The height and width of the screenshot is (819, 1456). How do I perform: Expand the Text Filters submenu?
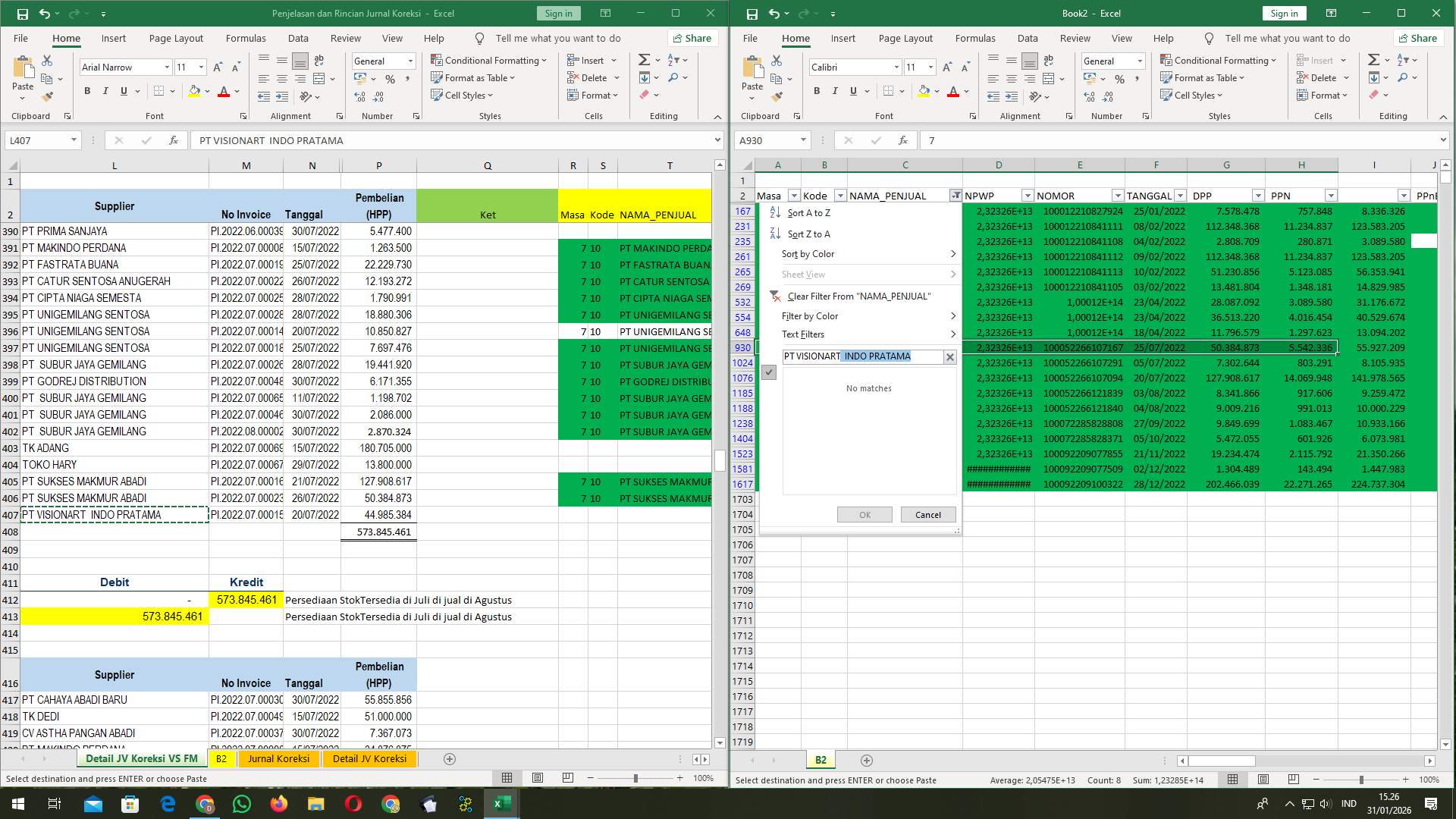803,334
